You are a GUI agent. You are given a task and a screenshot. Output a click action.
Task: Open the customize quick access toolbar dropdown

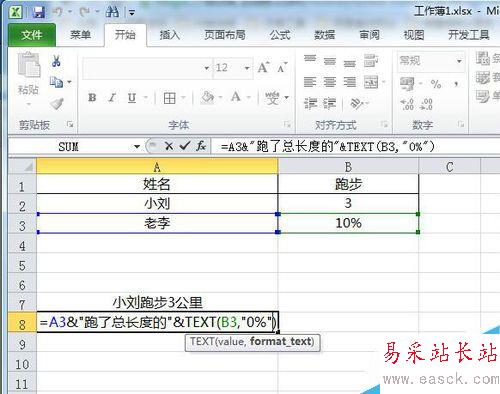pos(132,13)
